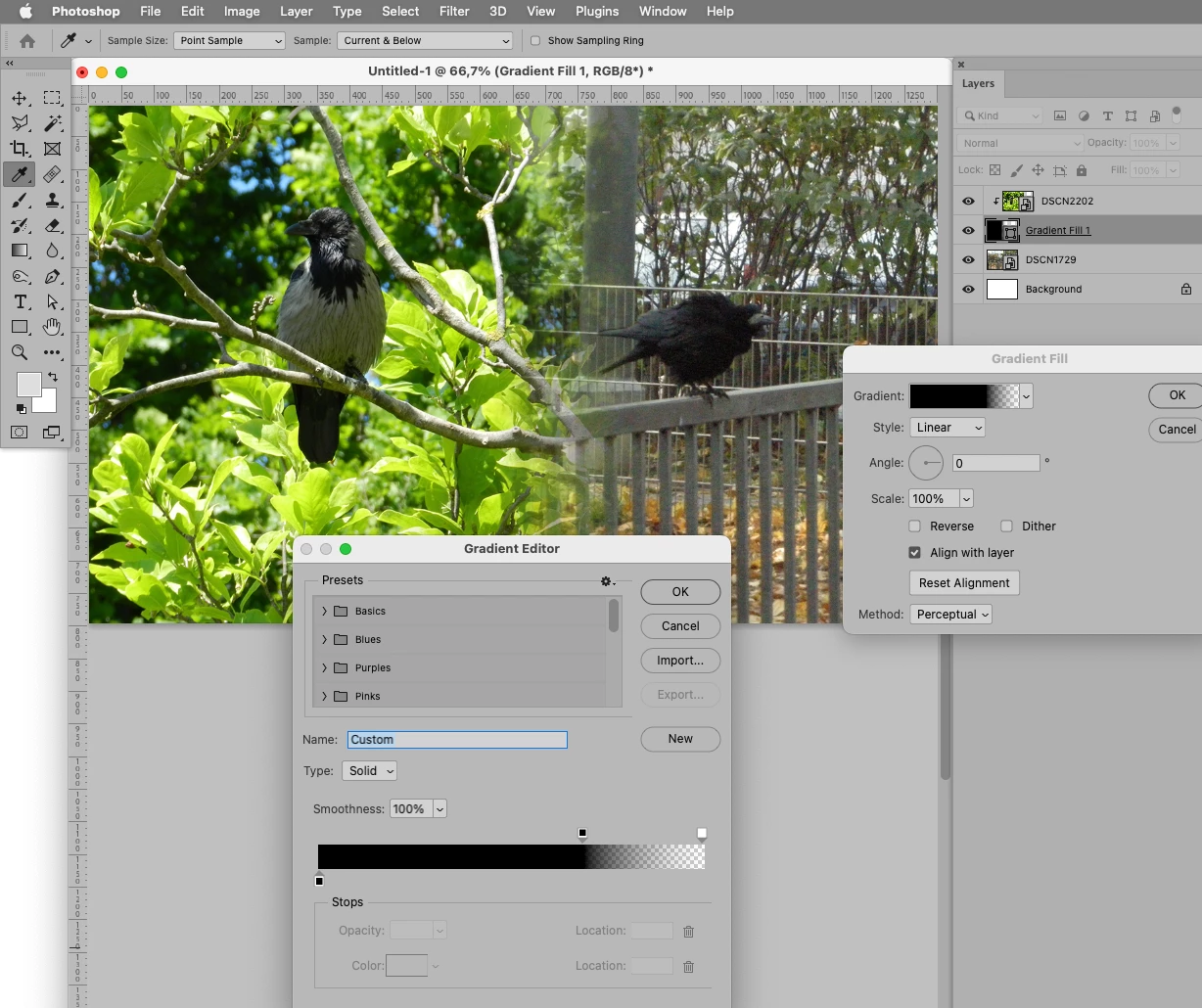
Task: Select the Gradient tool in toolbar
Action: (x=20, y=251)
